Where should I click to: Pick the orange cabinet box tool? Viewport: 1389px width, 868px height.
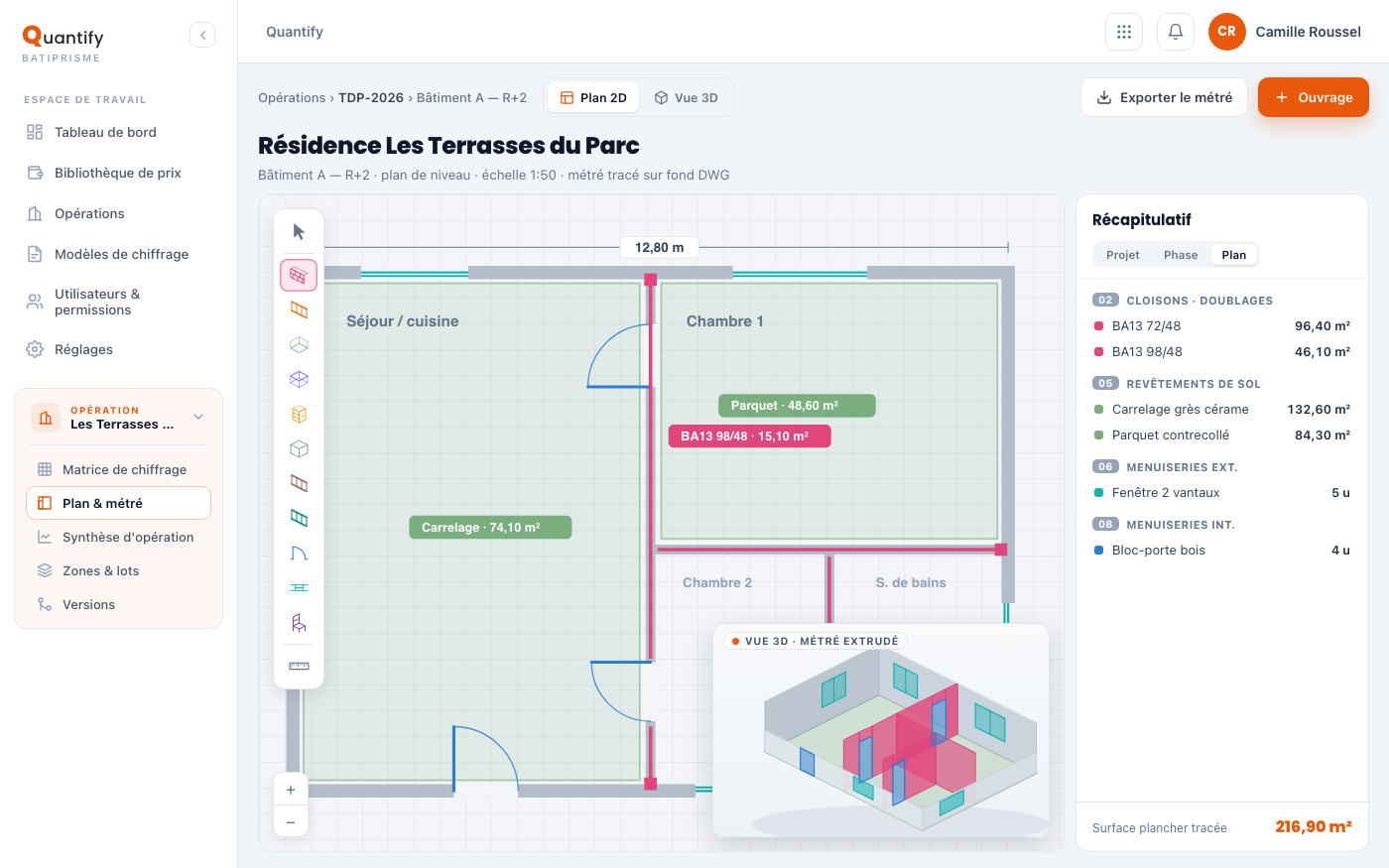pos(299,415)
